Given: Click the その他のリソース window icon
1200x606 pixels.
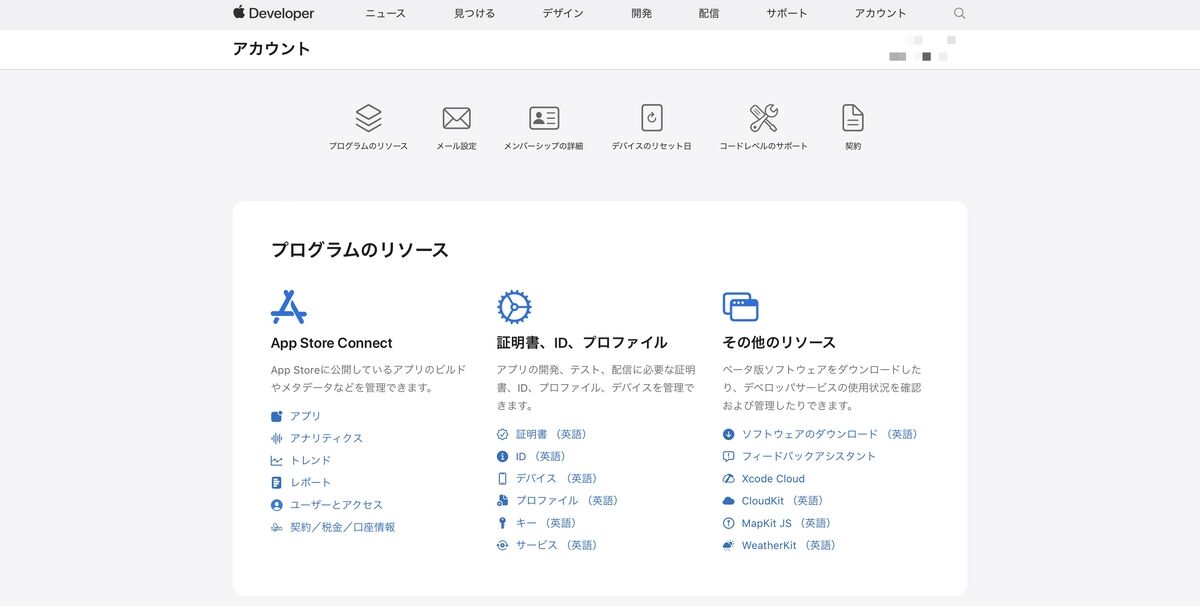Looking at the screenshot, I should (740, 307).
